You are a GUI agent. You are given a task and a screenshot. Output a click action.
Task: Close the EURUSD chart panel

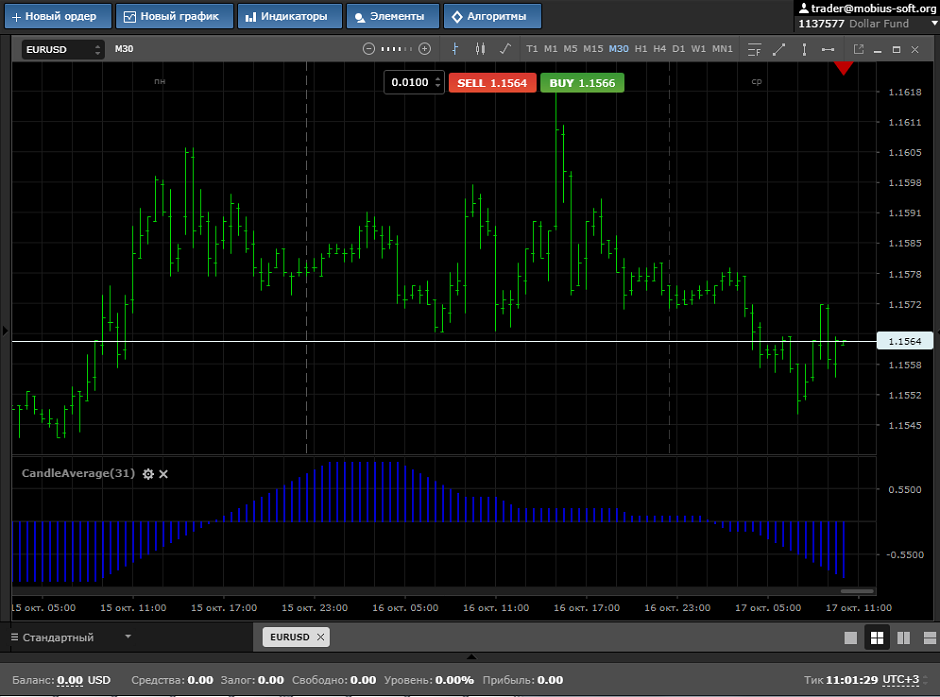915,50
